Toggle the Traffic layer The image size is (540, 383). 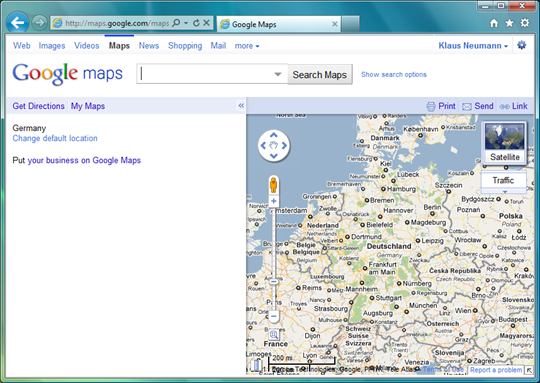[503, 180]
